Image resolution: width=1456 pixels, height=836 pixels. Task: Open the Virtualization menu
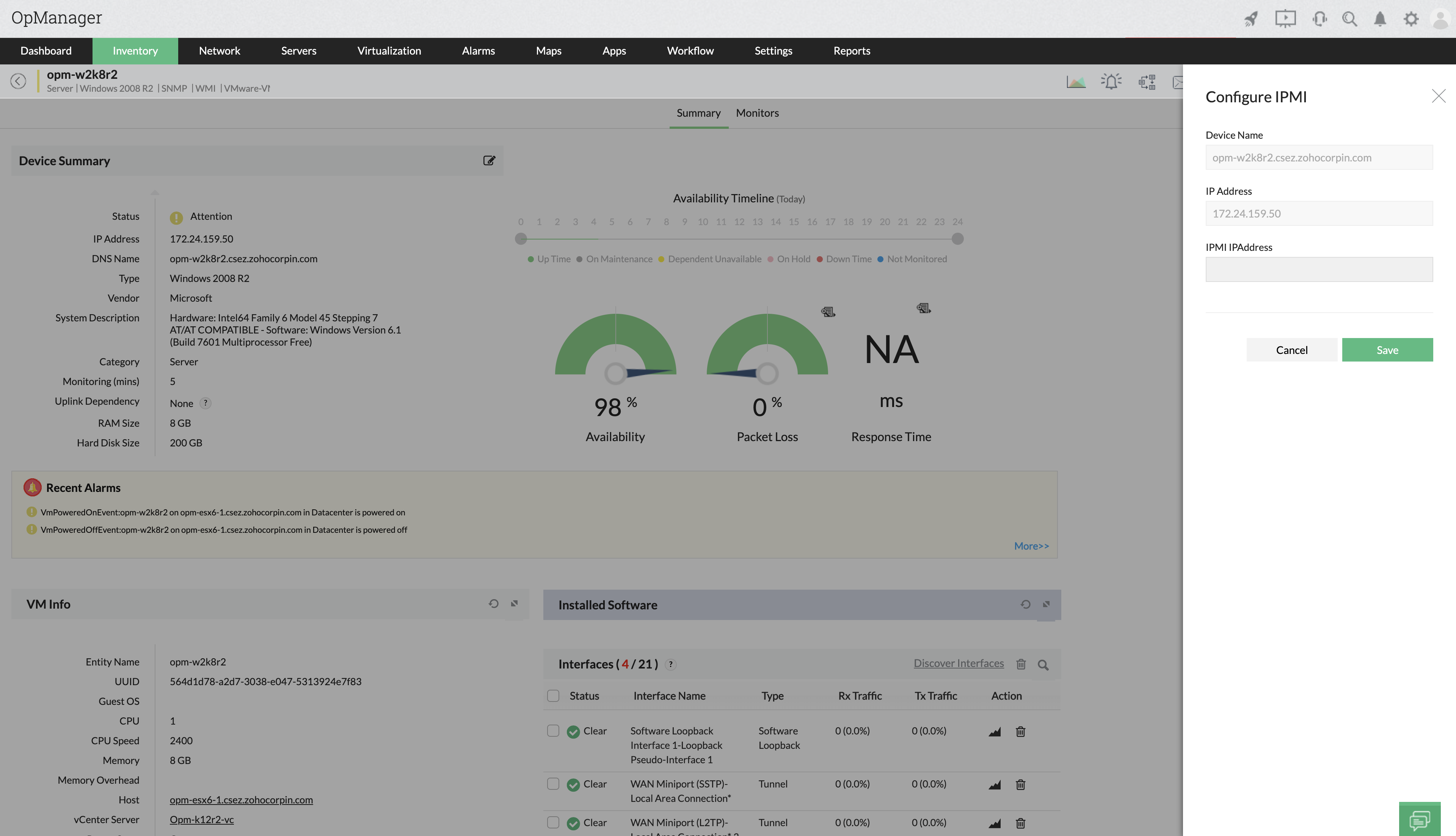point(389,50)
